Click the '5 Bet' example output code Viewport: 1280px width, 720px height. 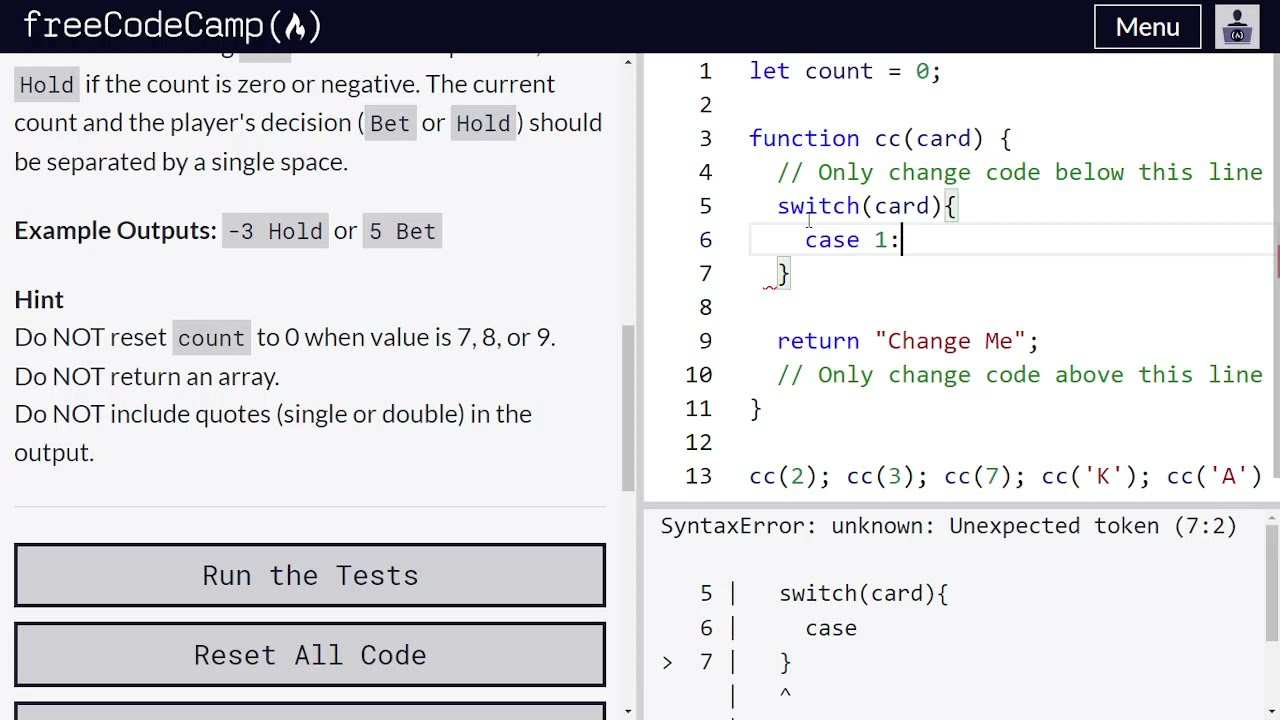click(x=402, y=231)
